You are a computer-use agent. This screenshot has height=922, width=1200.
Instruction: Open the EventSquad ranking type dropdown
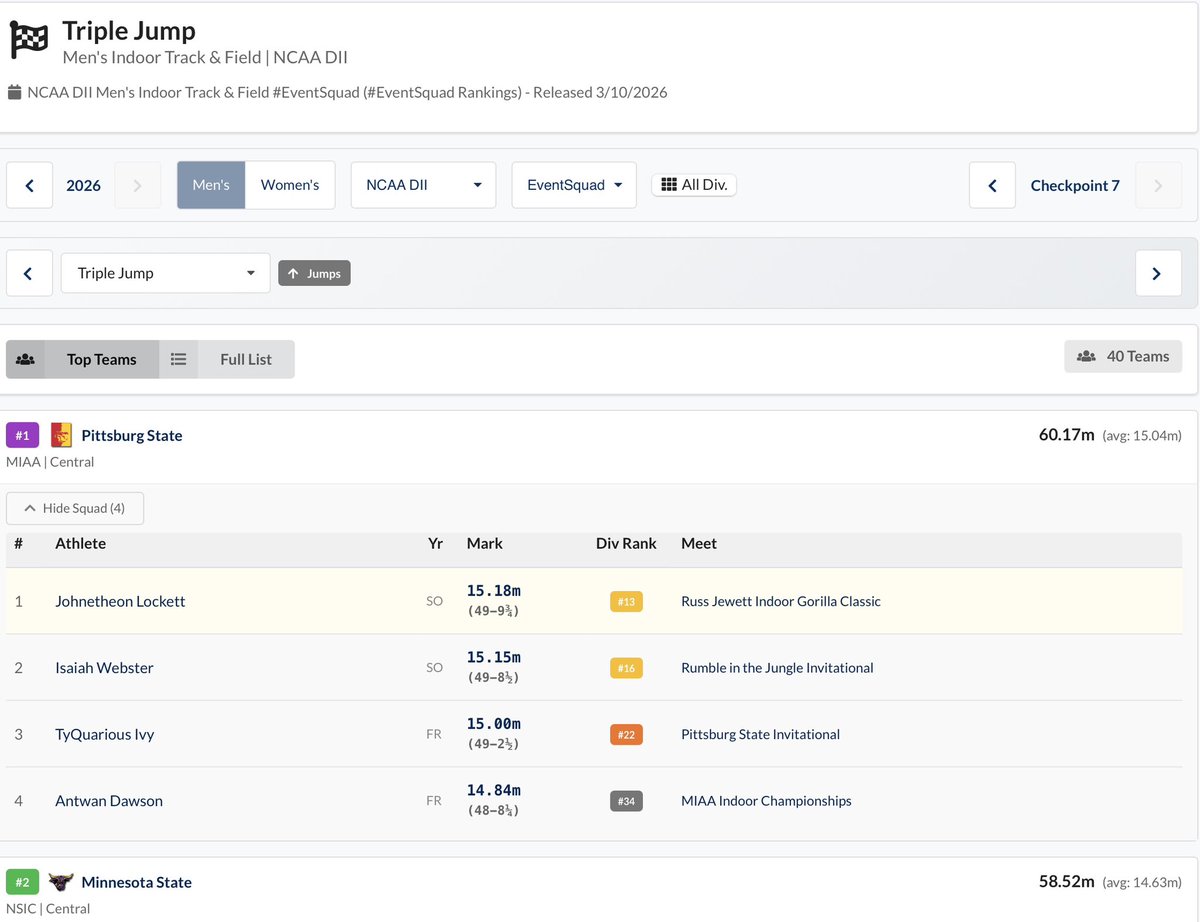click(574, 185)
